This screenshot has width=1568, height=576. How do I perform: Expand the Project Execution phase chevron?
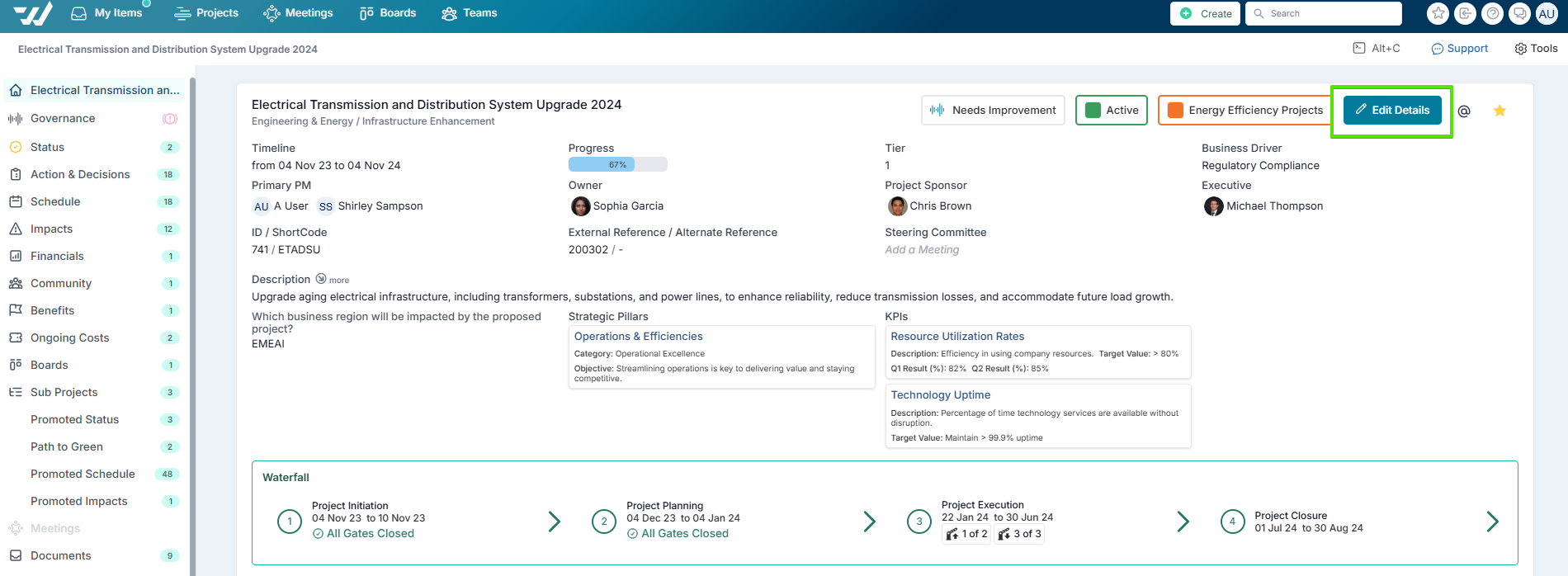1183,521
